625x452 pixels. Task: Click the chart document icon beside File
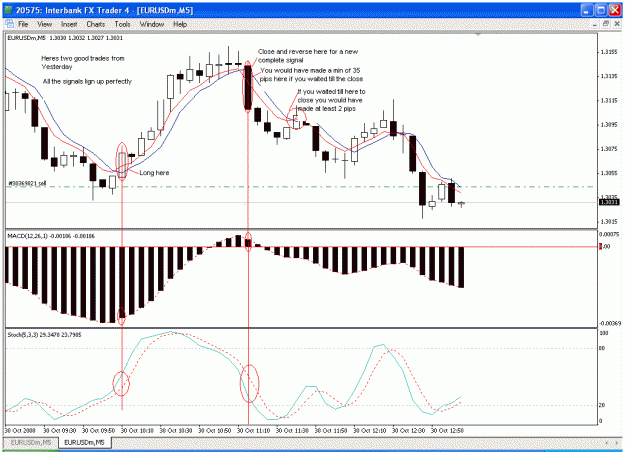(x=10, y=24)
